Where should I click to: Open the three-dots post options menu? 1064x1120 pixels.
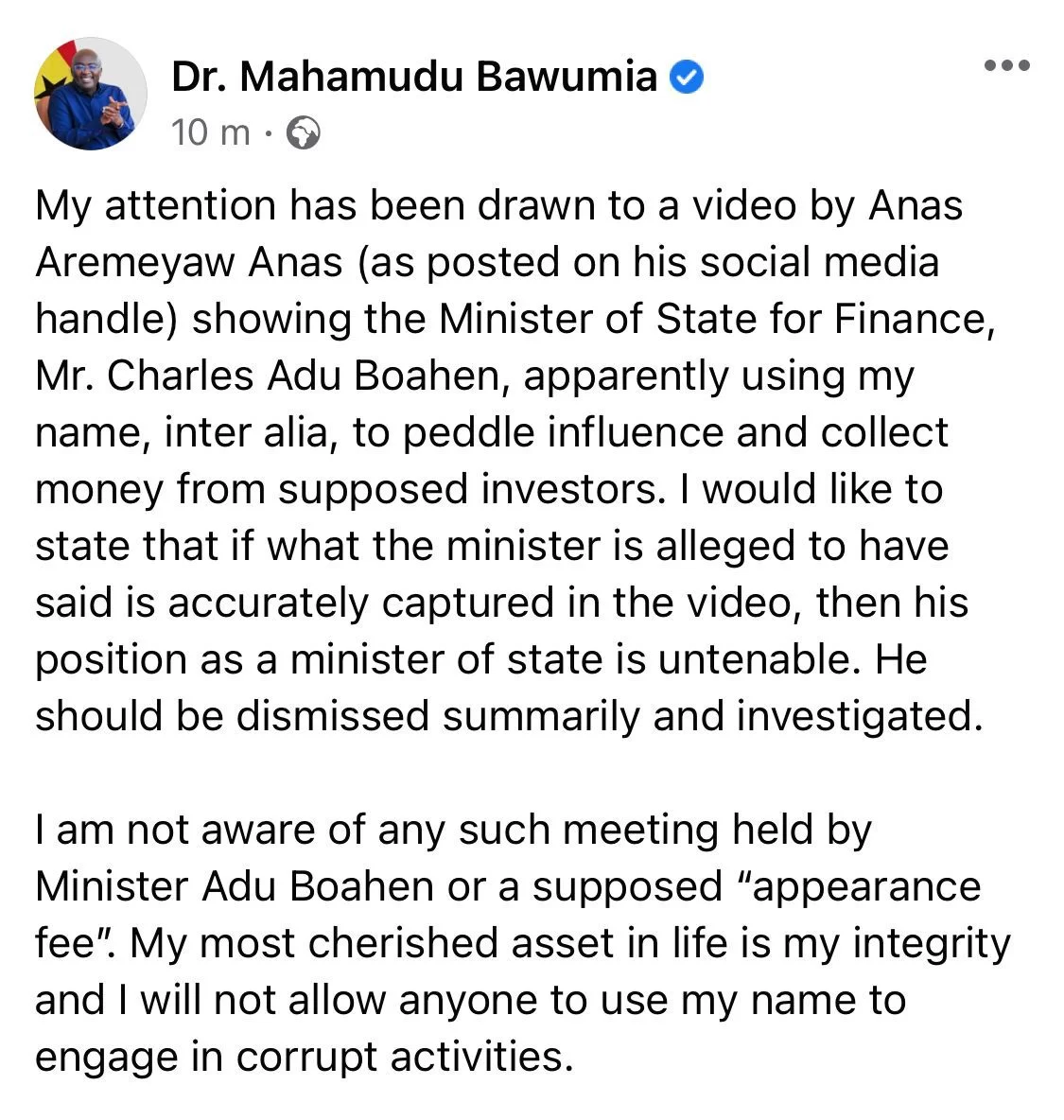(x=1006, y=66)
